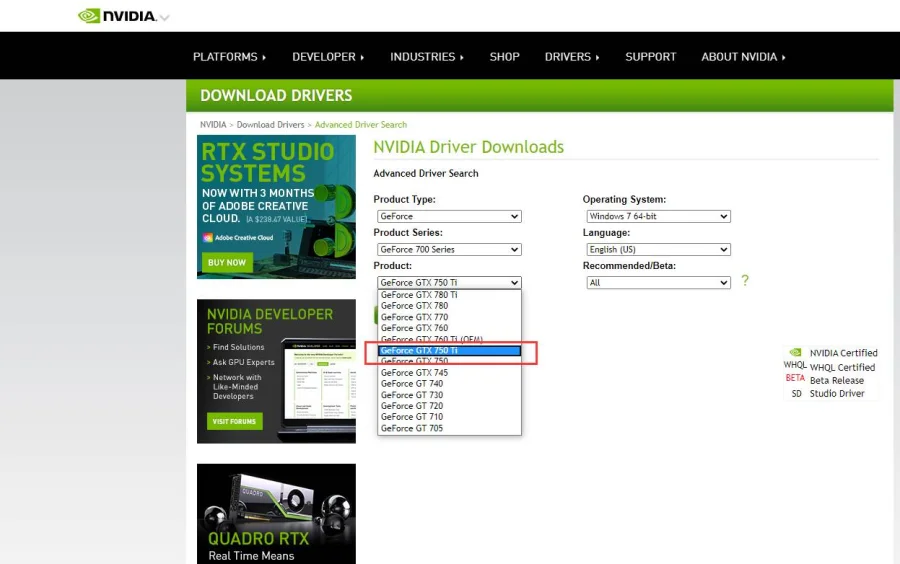Open the Operating System dropdown
This screenshot has width=900, height=564.
coord(658,216)
